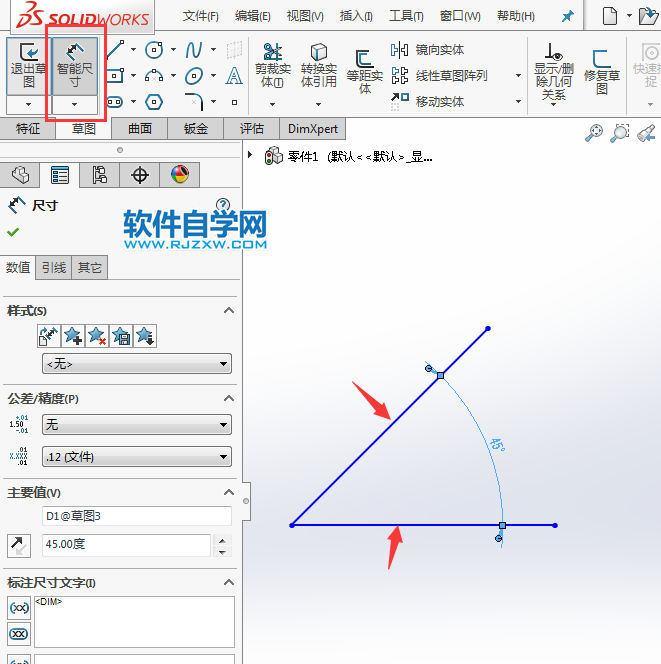The width and height of the screenshot is (661, 664).
Task: Click Zoom to Fit in view toolbar
Action: tap(594, 133)
